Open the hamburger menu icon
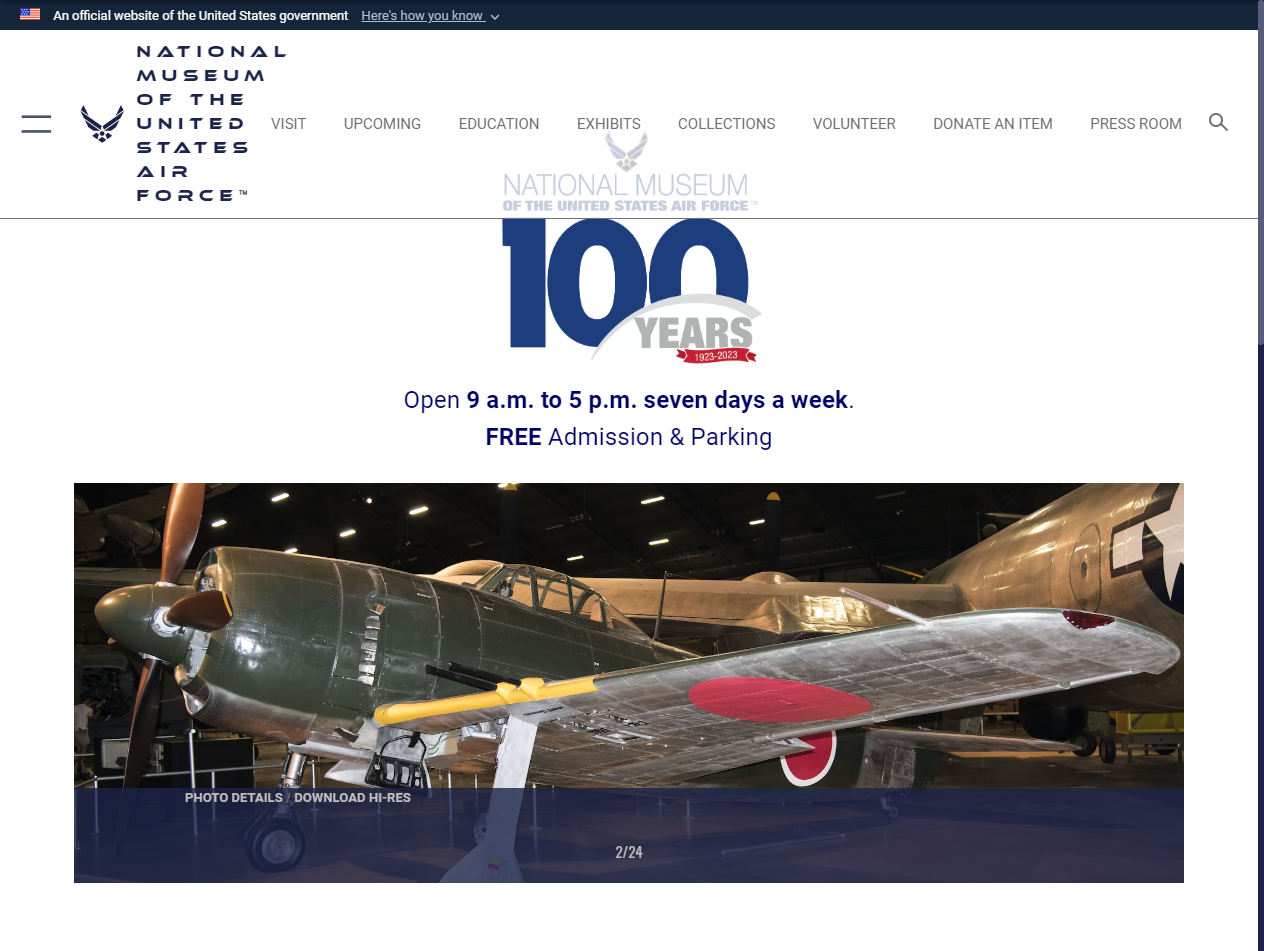 click(36, 124)
